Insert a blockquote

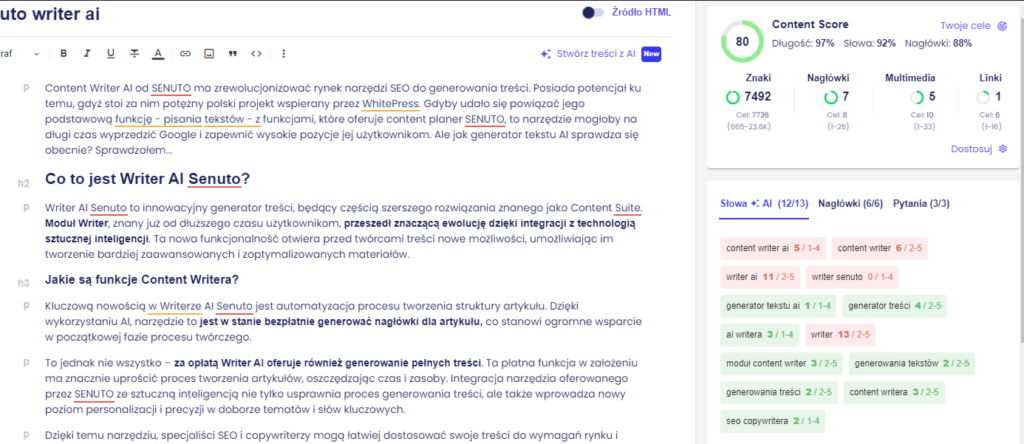point(232,54)
